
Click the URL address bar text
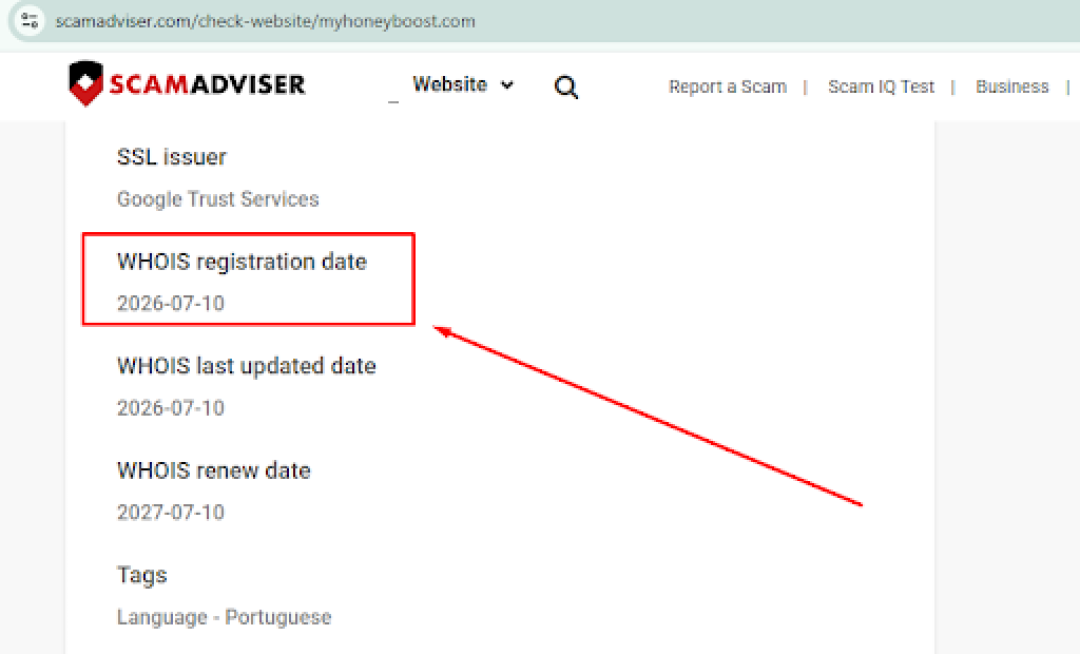click(265, 21)
